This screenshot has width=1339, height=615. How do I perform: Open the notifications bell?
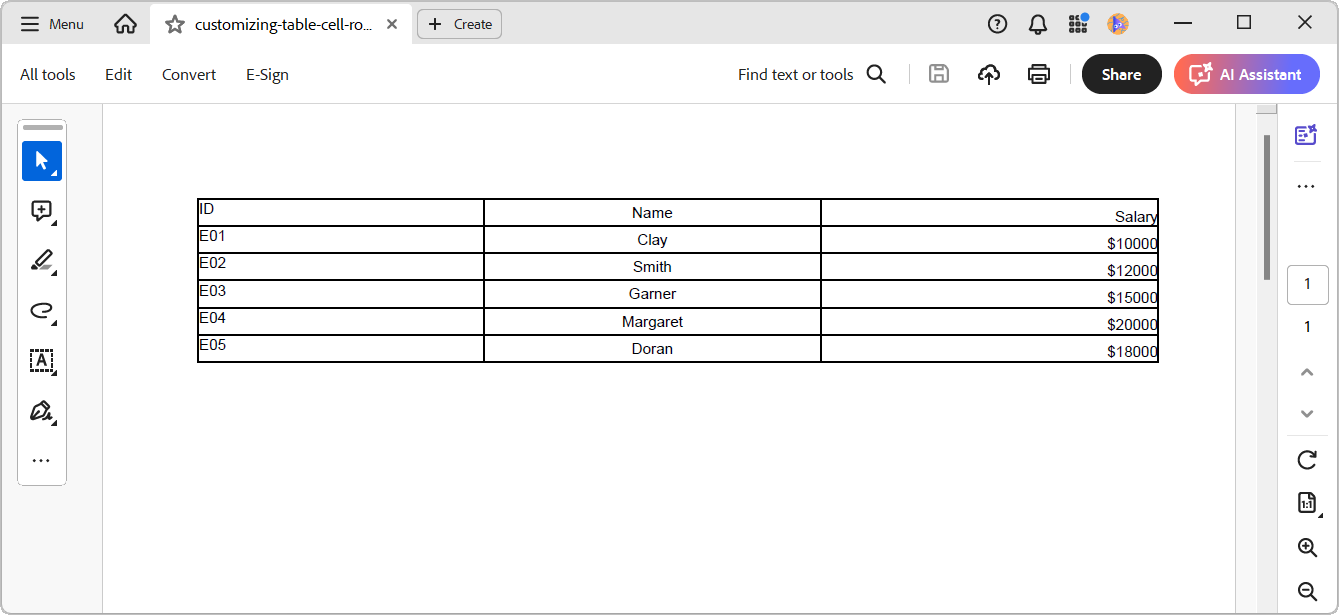click(1038, 24)
